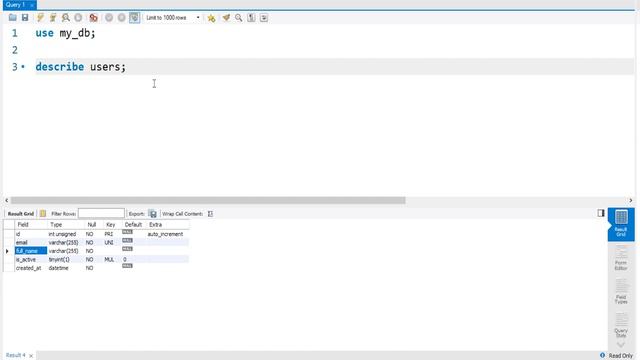Place the cursor on 'use my_db;' line
This screenshot has height=360, width=640.
pos(65,33)
